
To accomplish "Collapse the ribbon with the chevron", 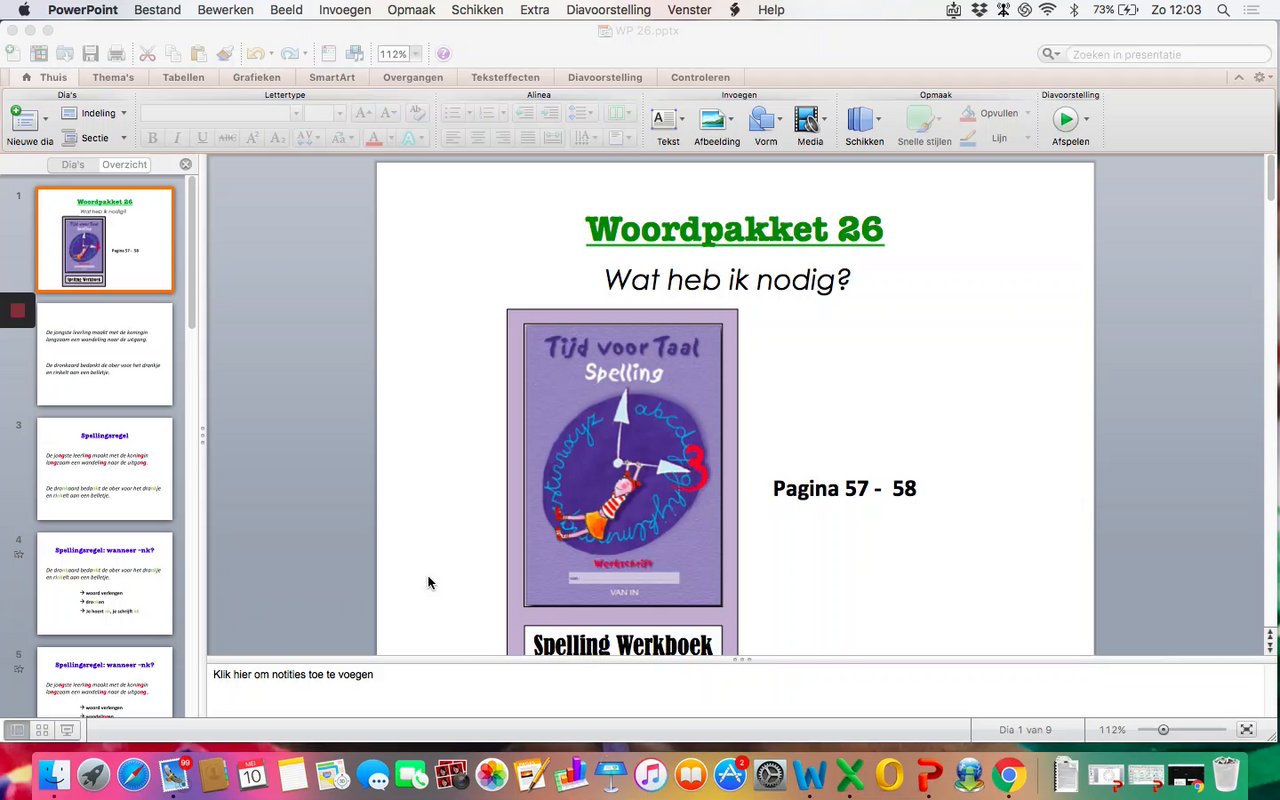I will click(x=1239, y=77).
